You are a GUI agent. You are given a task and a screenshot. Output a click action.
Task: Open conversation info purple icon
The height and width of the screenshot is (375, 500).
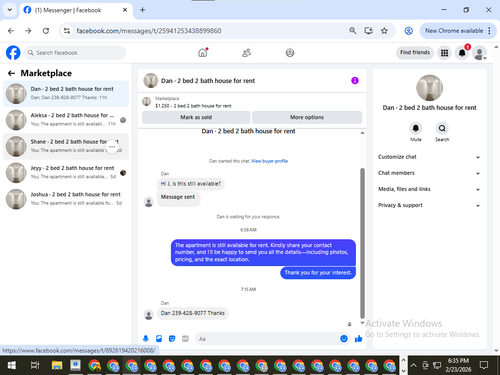[x=355, y=81]
